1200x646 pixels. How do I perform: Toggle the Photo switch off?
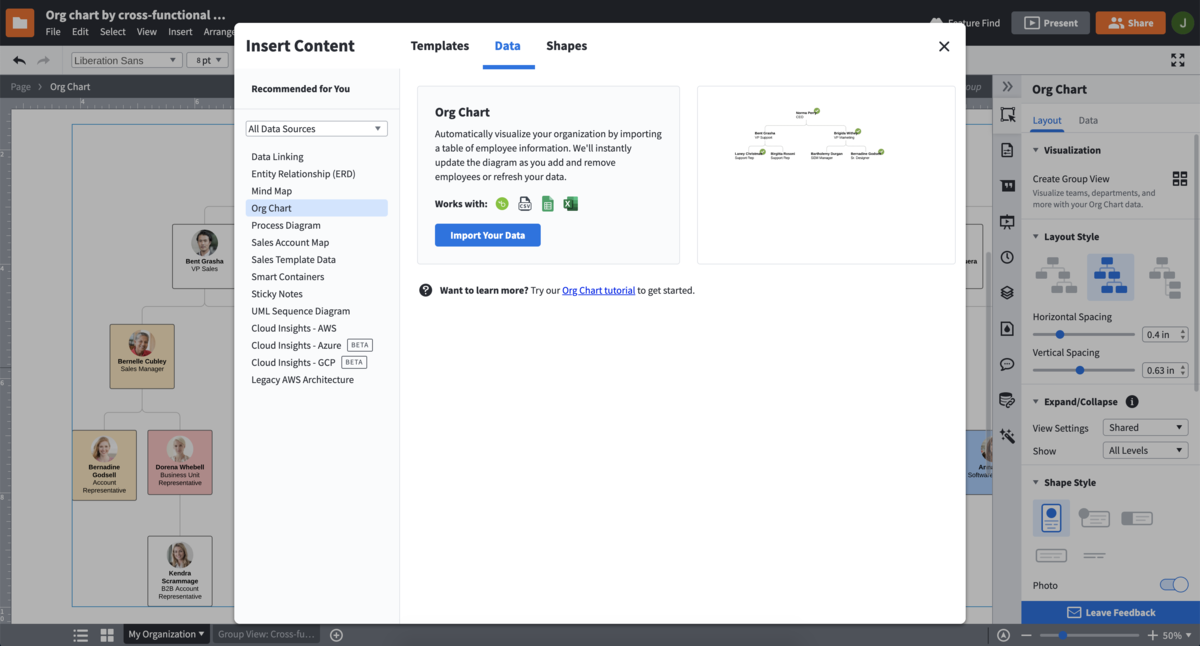(1173, 585)
